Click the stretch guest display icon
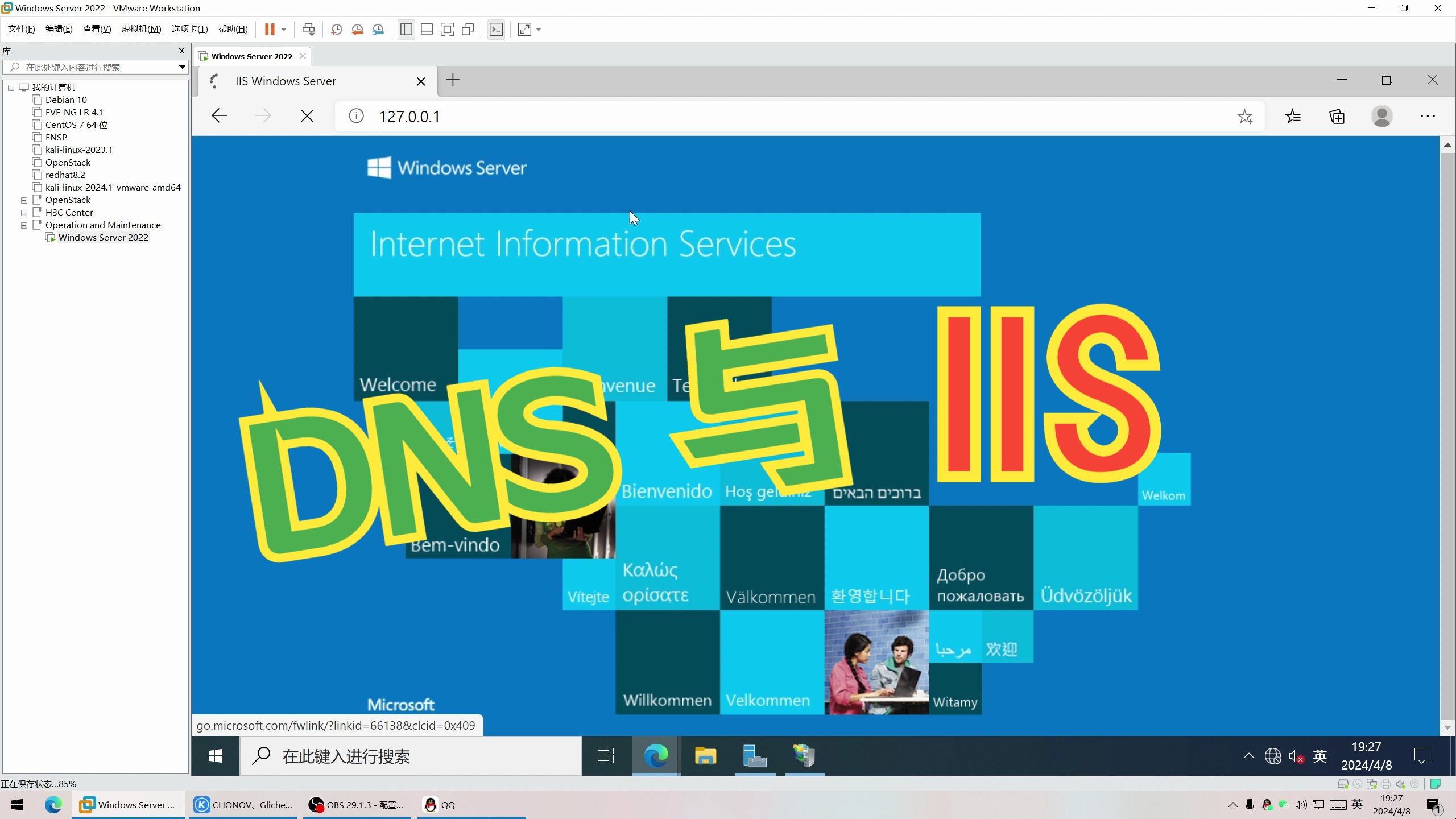This screenshot has height=819, width=1456. pyautogui.click(x=524, y=29)
